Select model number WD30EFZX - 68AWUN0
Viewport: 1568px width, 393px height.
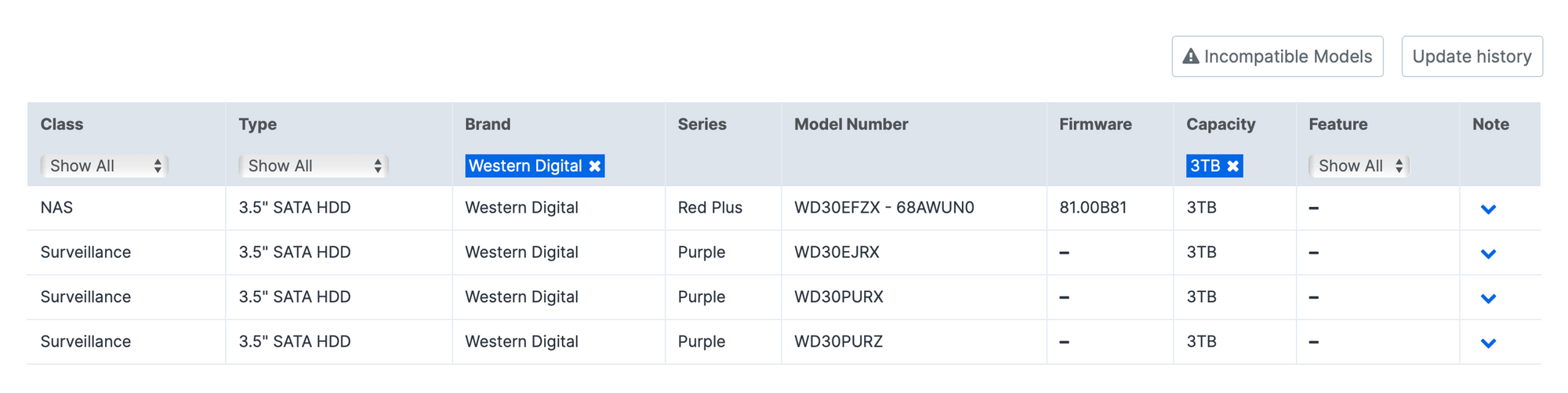pos(884,208)
